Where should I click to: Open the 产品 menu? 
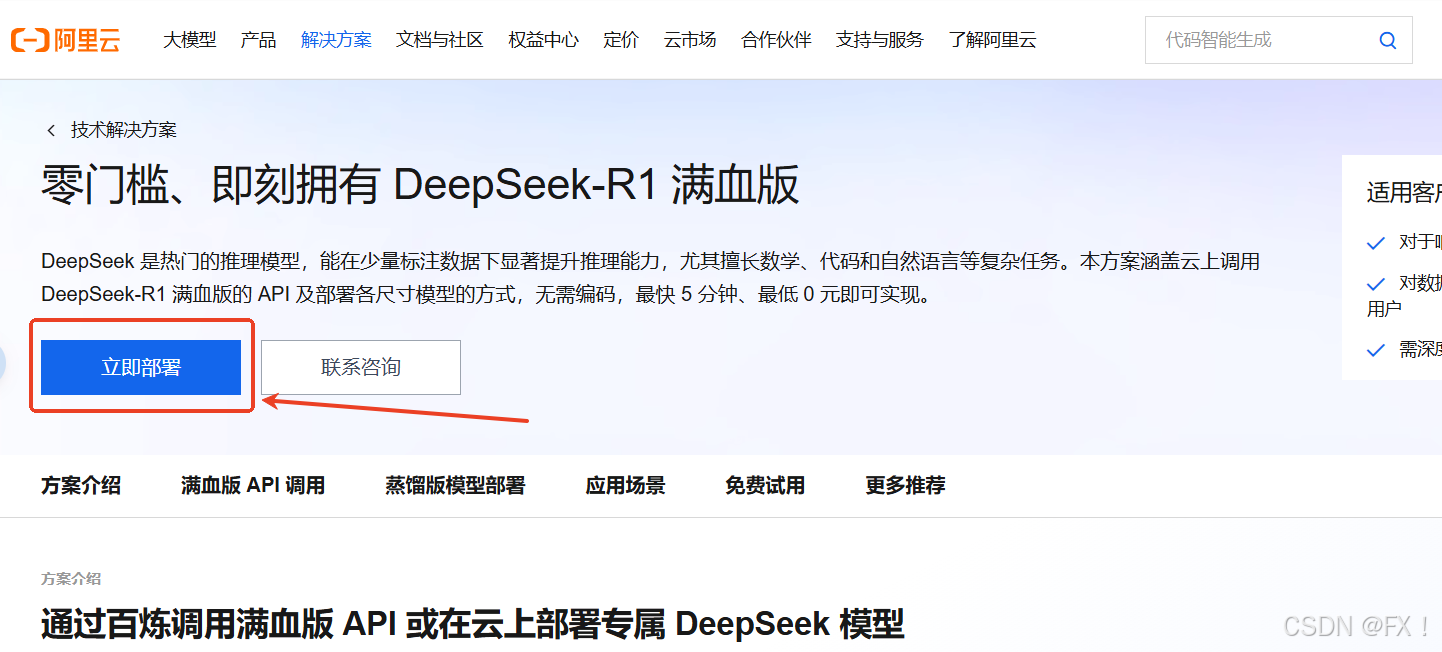259,40
